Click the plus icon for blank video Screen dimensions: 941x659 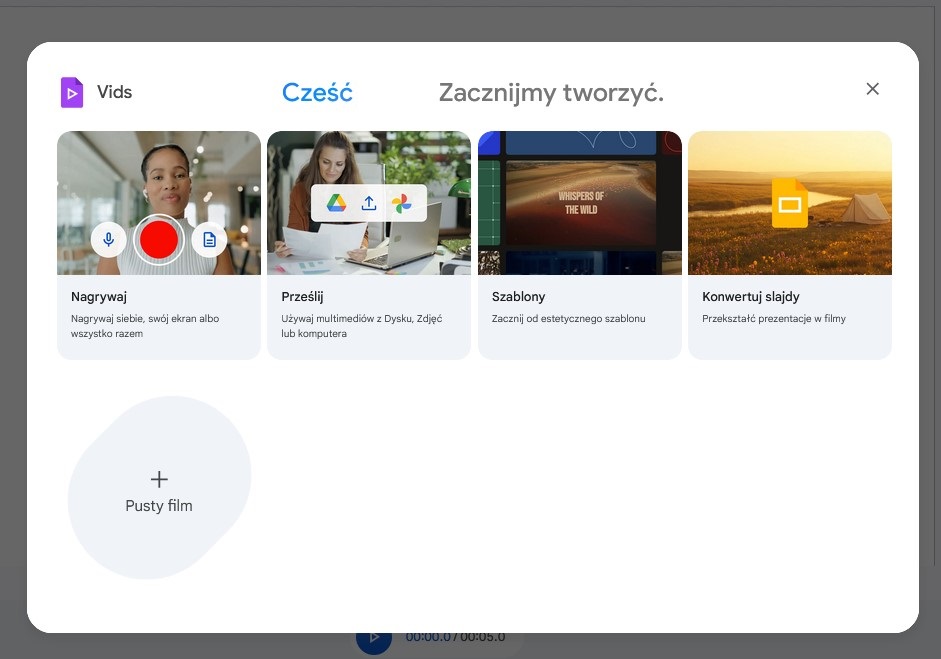point(159,479)
